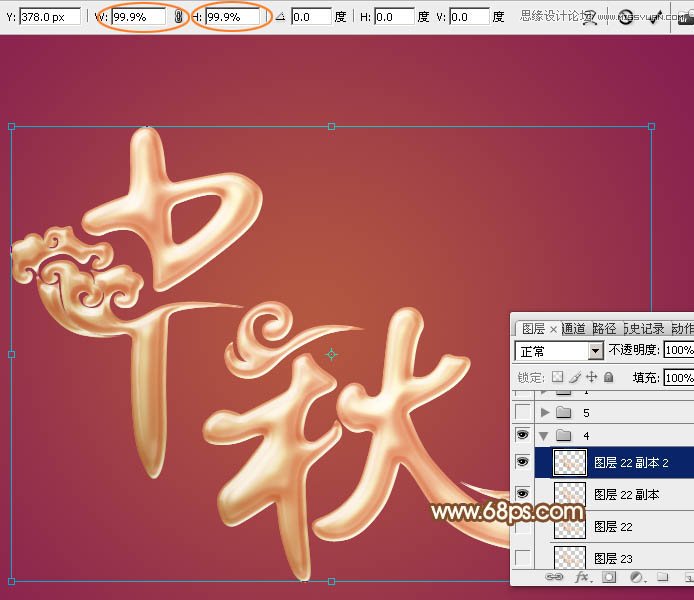Viewport: 694px width, 600px height.
Task: Click the Y position input field
Action: [x=50, y=17]
